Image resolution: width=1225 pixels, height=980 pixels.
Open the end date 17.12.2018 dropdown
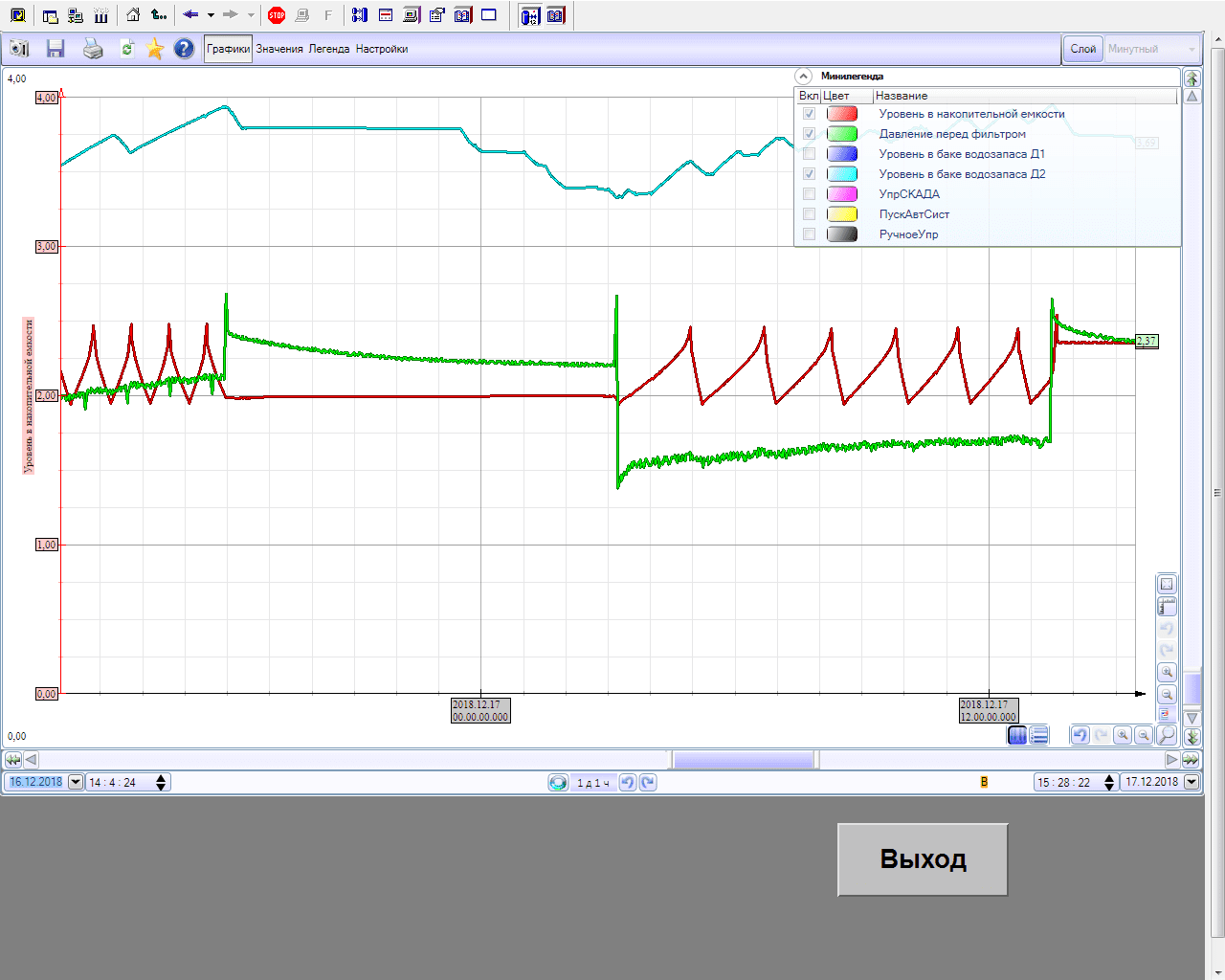[x=1192, y=782]
